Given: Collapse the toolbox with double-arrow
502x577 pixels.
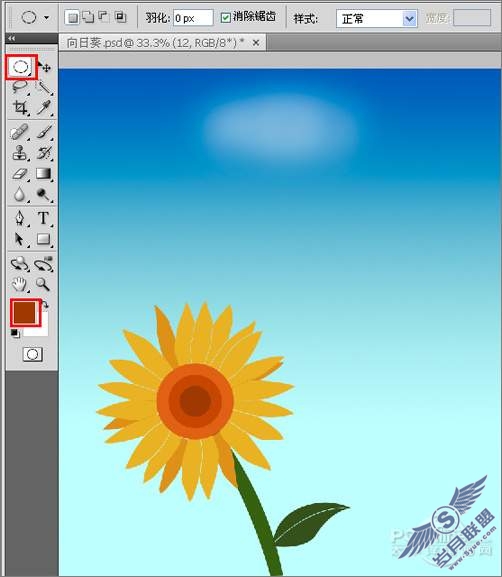Looking at the screenshot, I should [11, 38].
